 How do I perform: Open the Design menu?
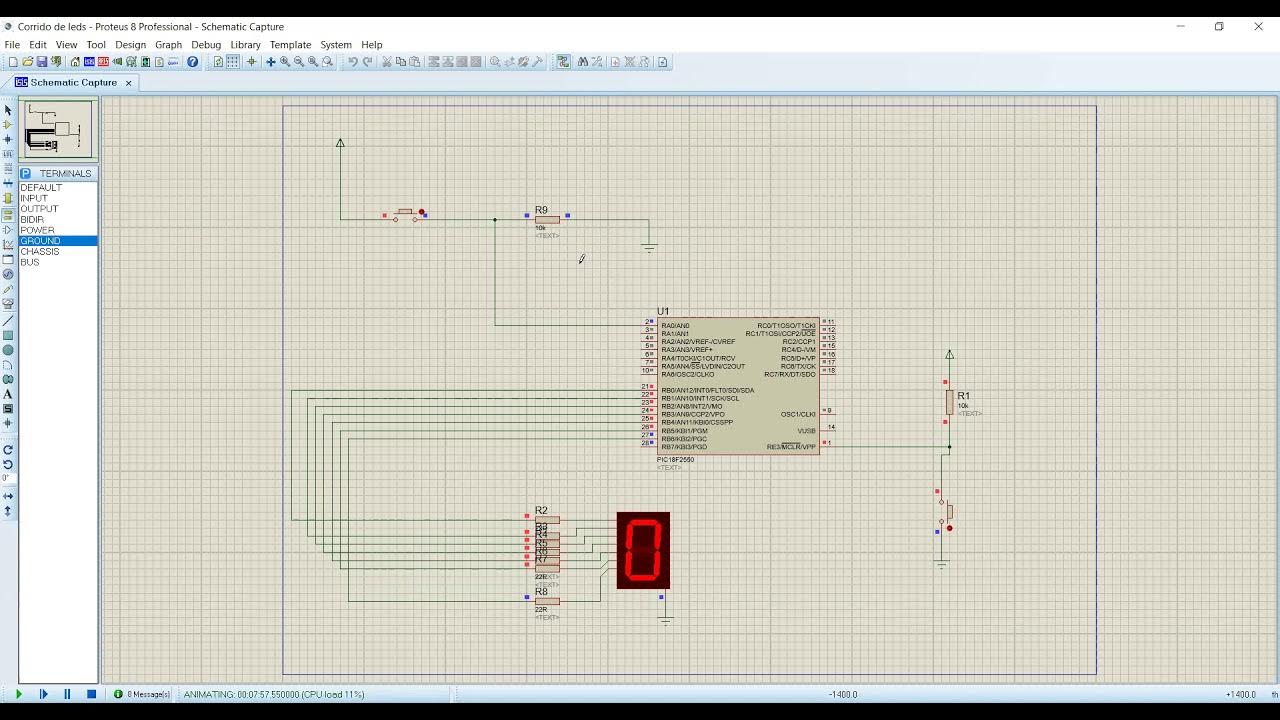point(130,45)
